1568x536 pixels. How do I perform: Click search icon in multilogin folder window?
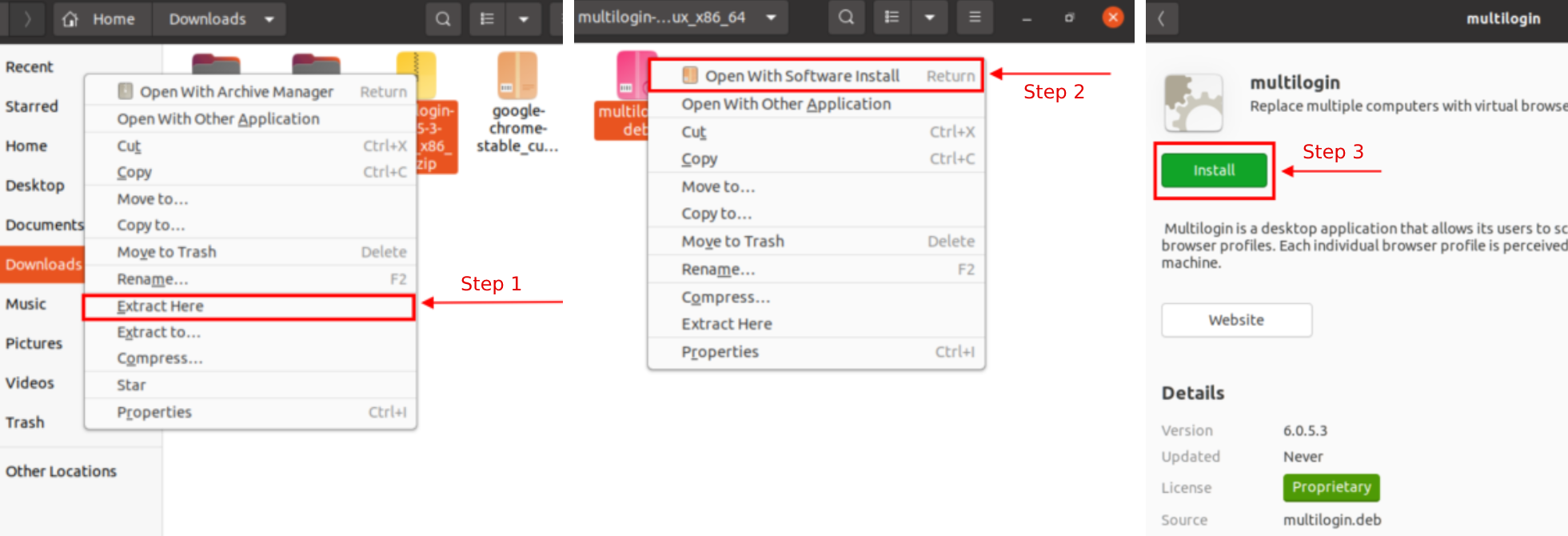(846, 17)
